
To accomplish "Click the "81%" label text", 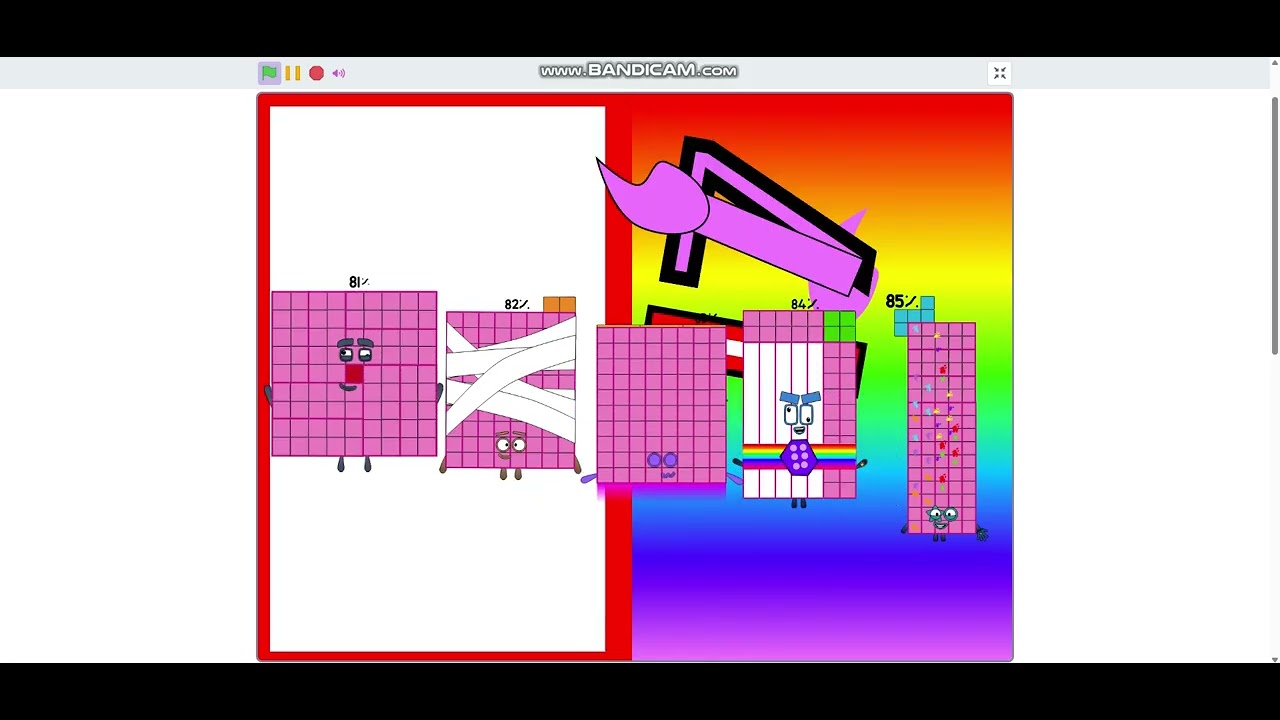I will pos(359,283).
